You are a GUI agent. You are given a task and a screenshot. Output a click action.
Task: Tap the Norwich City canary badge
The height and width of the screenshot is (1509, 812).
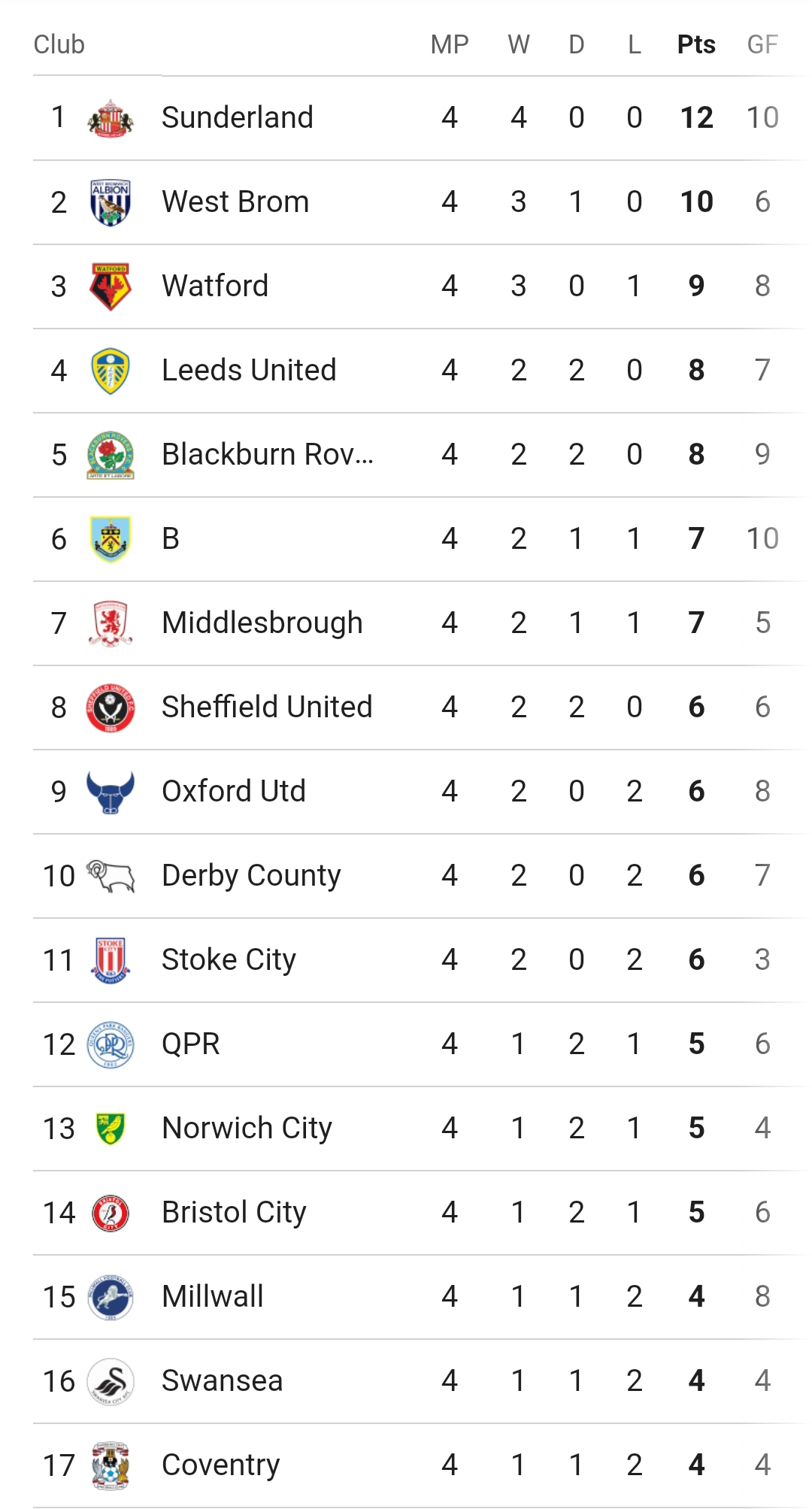[111, 1129]
